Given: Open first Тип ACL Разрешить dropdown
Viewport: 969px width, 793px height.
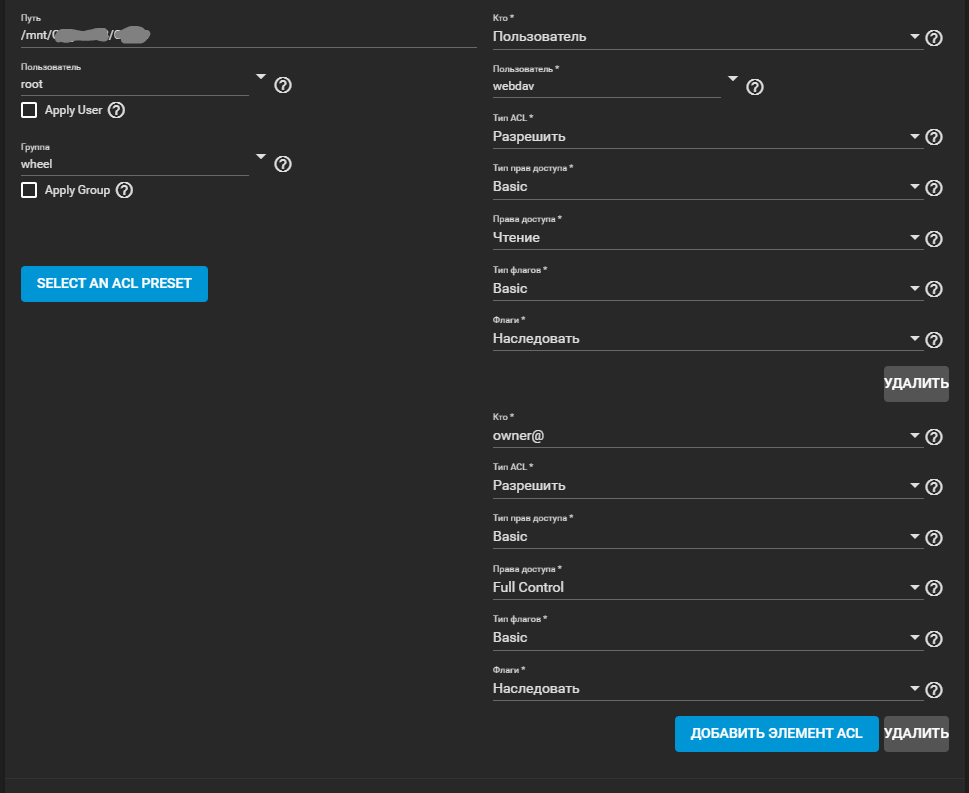Looking at the screenshot, I should [708, 137].
